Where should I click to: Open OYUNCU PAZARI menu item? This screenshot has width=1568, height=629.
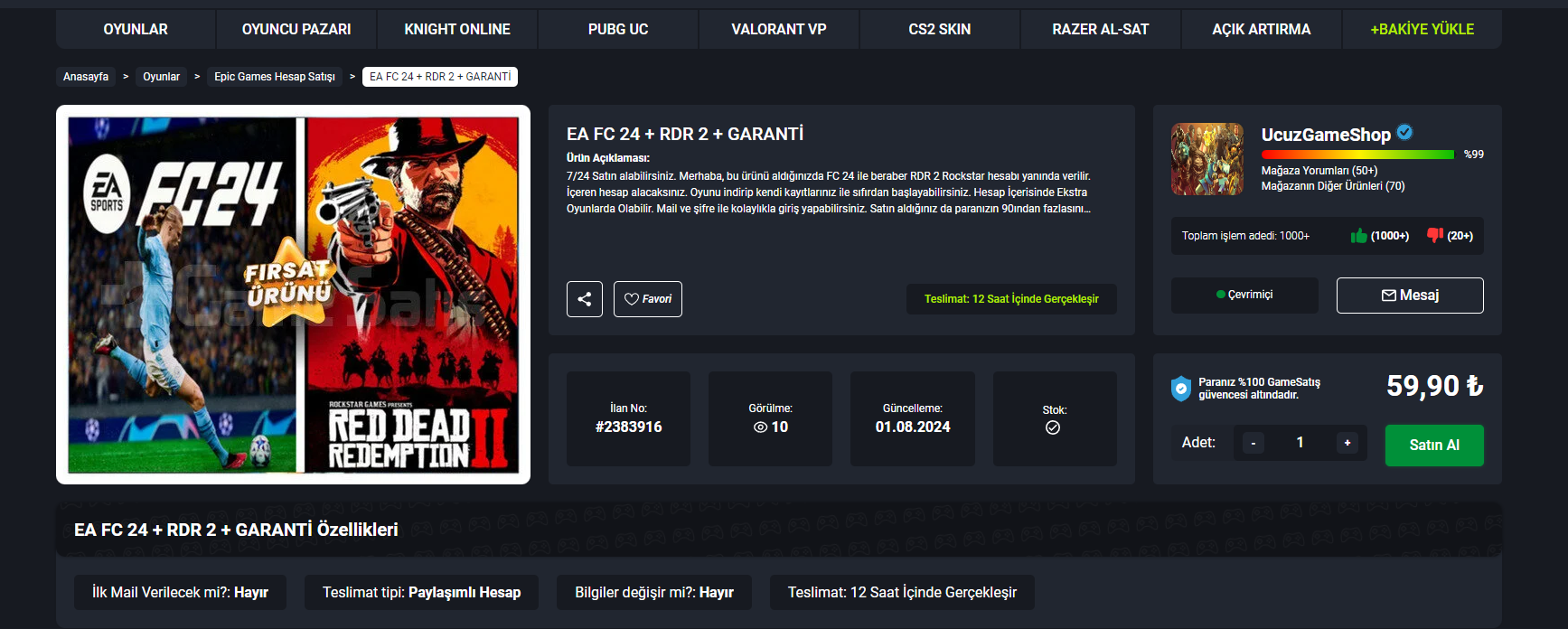(296, 29)
